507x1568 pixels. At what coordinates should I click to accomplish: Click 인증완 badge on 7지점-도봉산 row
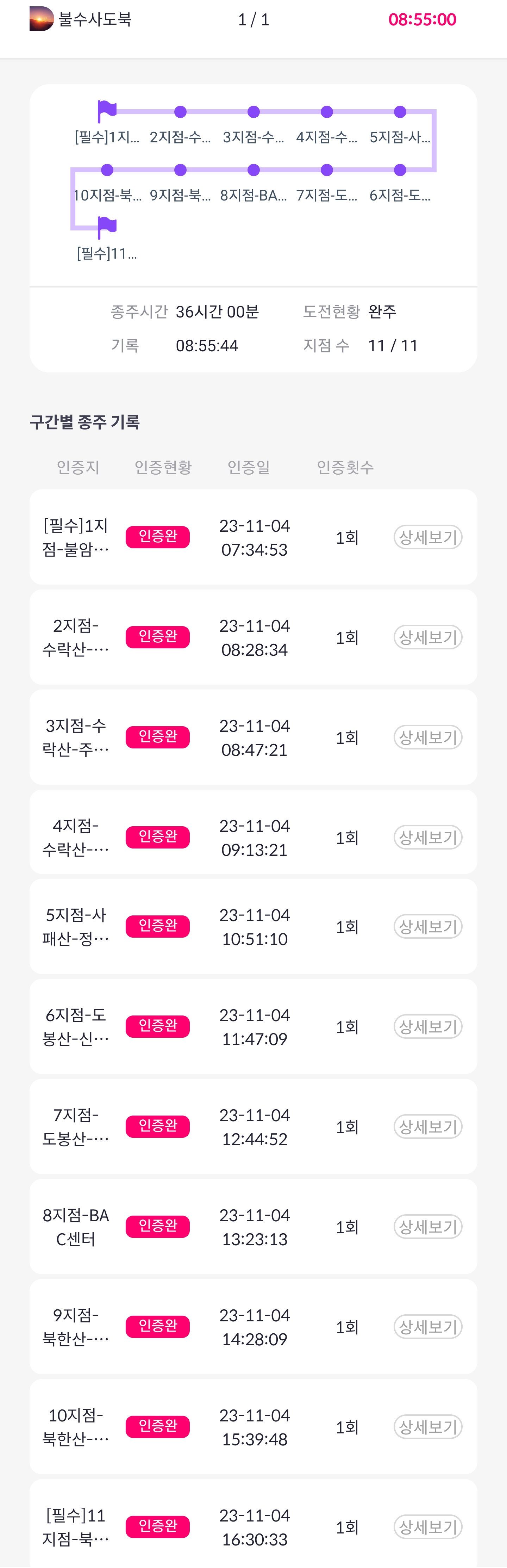157,1127
